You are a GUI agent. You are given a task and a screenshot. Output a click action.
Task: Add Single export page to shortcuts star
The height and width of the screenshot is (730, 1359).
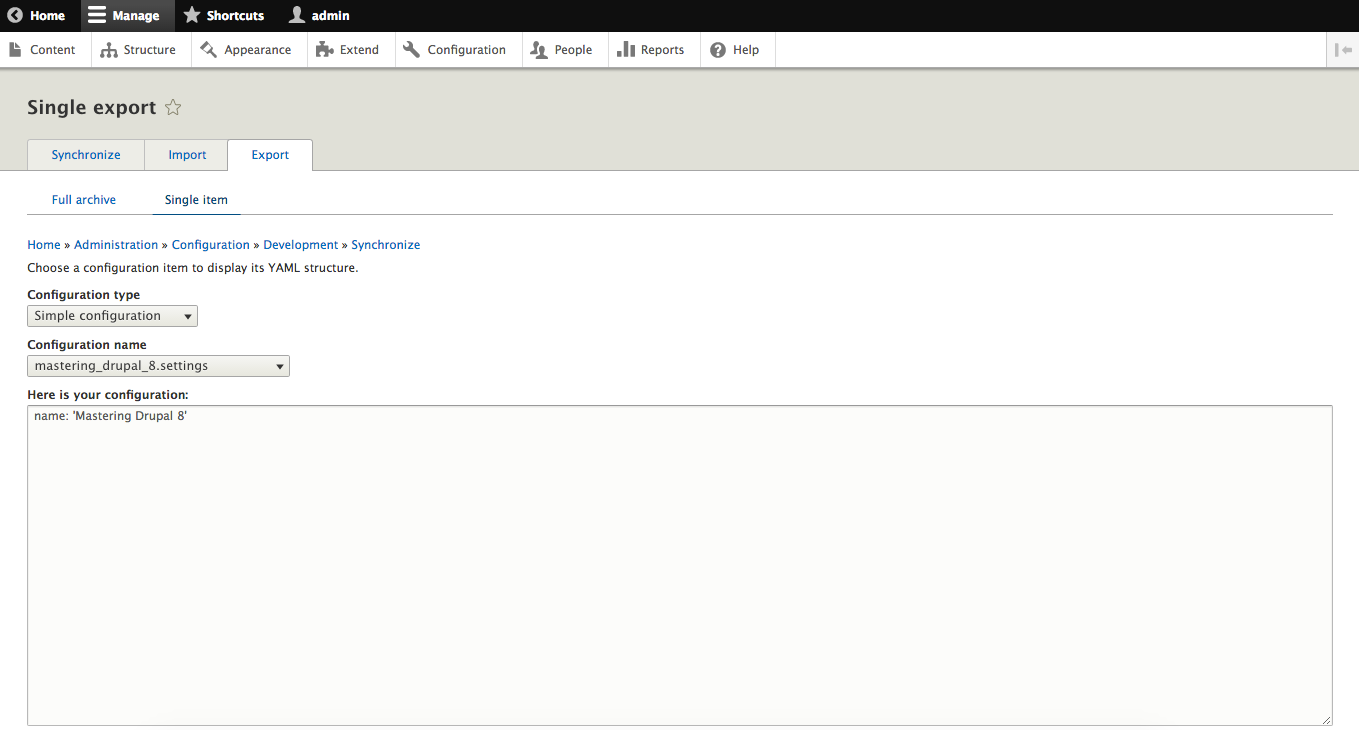(173, 107)
